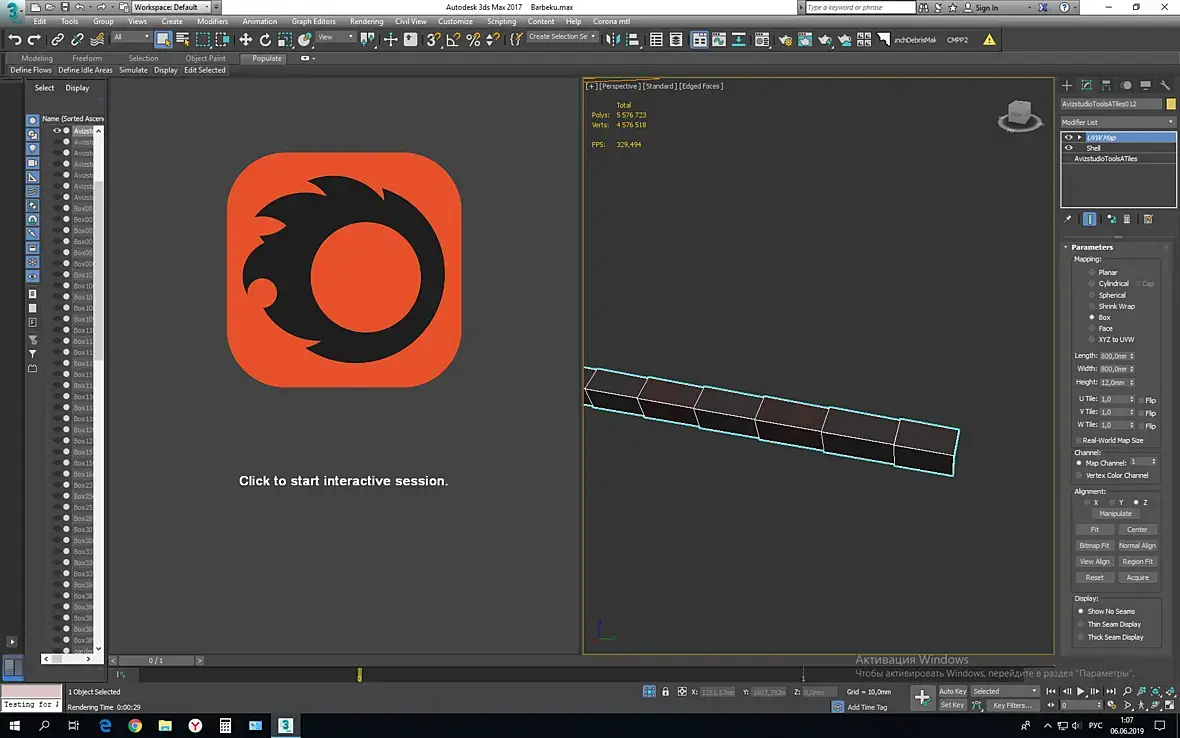
Task: Click the Angle Snap toggle icon
Action: tap(453, 40)
